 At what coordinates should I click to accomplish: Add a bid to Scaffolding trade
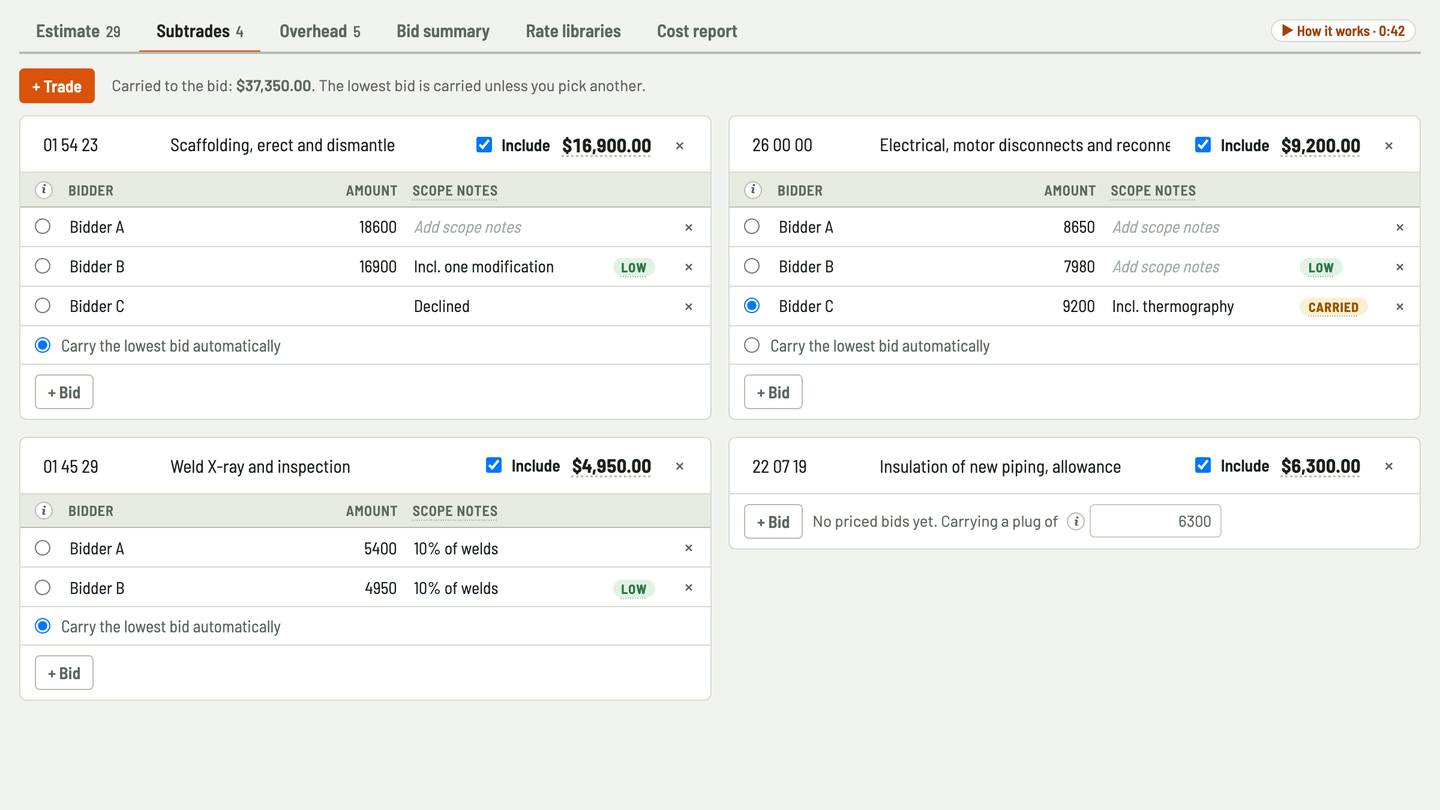pyautogui.click(x=64, y=392)
